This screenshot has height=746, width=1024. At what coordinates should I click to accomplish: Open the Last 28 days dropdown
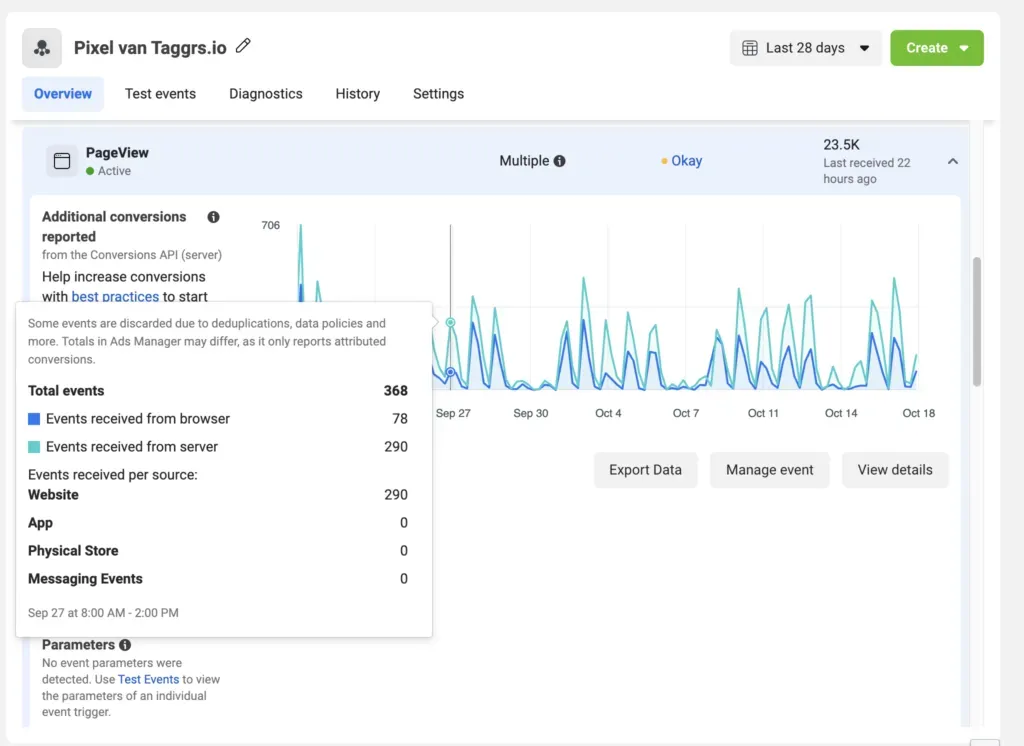(x=806, y=48)
